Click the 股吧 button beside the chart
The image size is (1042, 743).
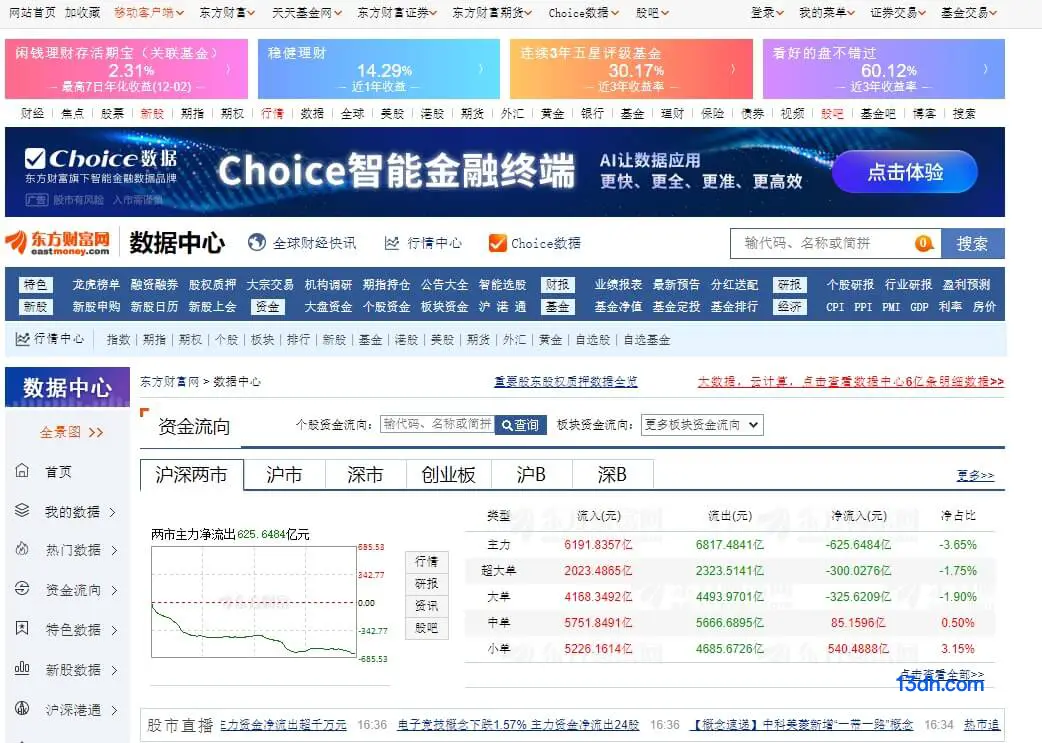point(427,628)
